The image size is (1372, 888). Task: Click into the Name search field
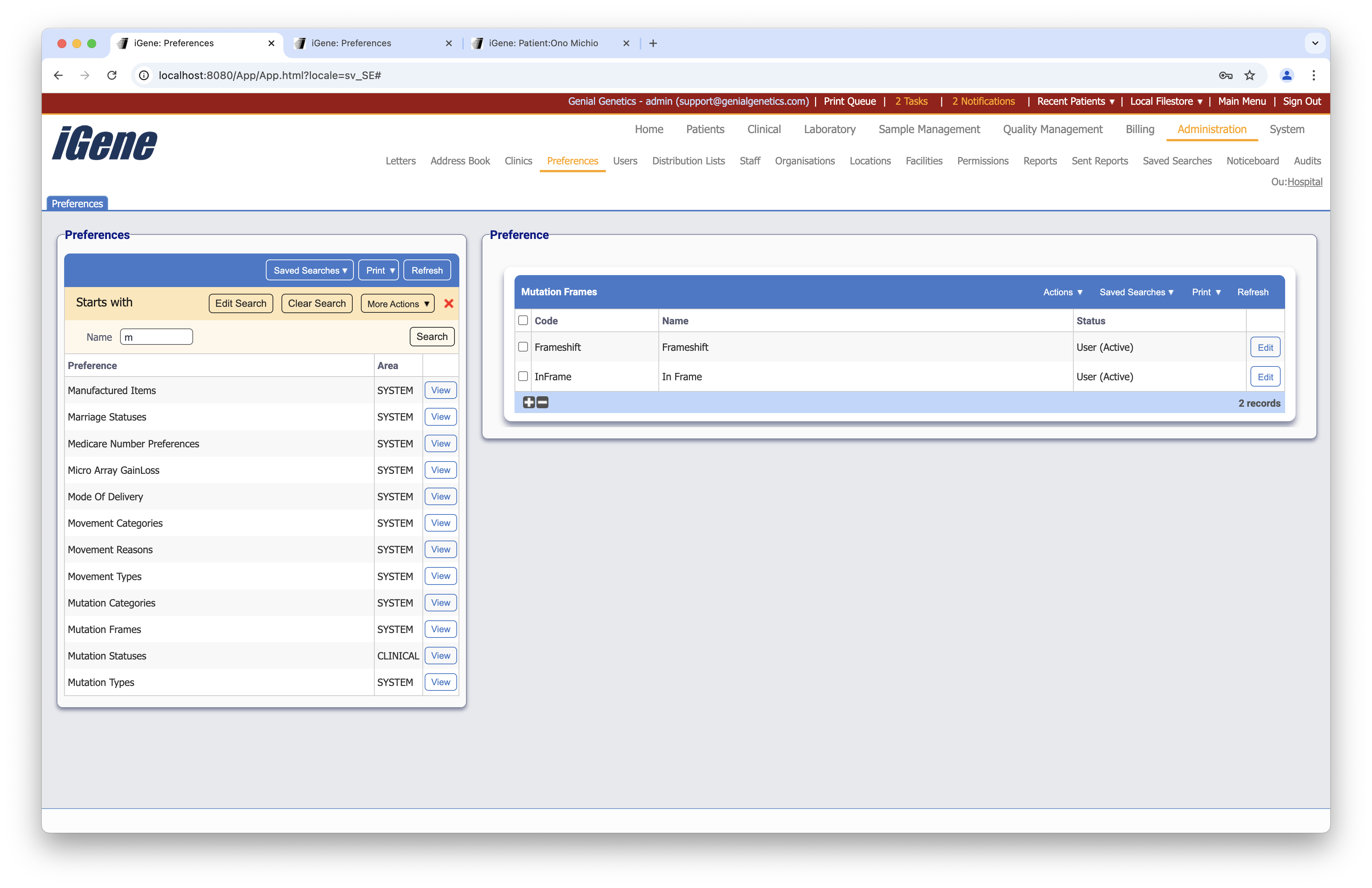[x=156, y=337]
